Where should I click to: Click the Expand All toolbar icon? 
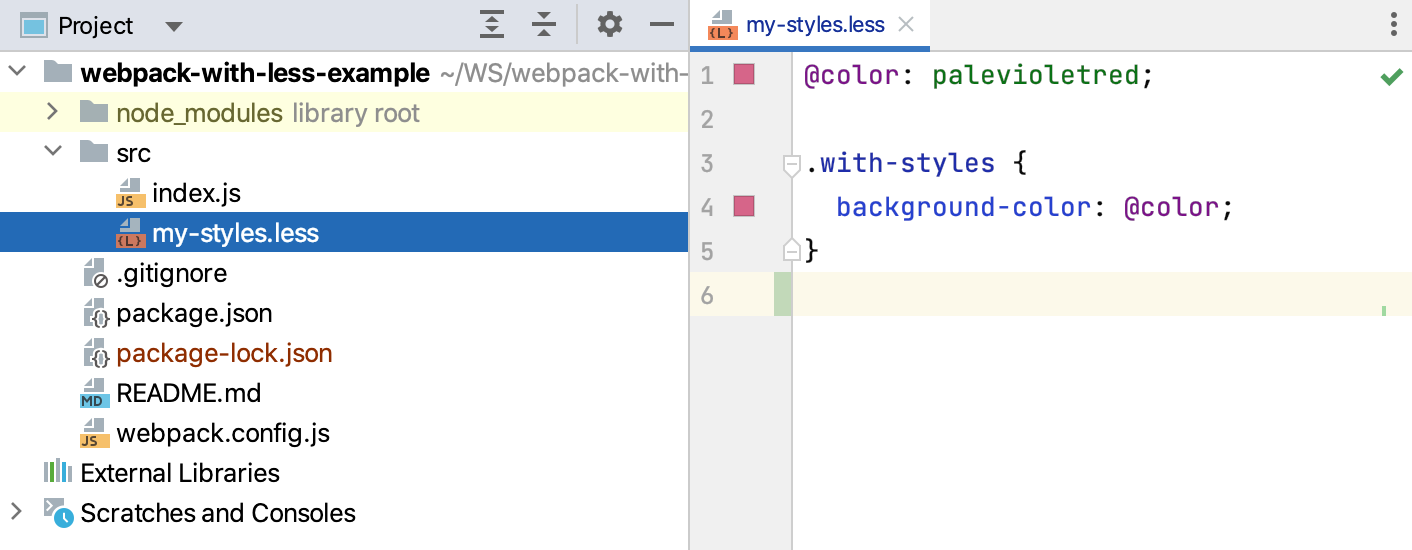click(x=491, y=25)
